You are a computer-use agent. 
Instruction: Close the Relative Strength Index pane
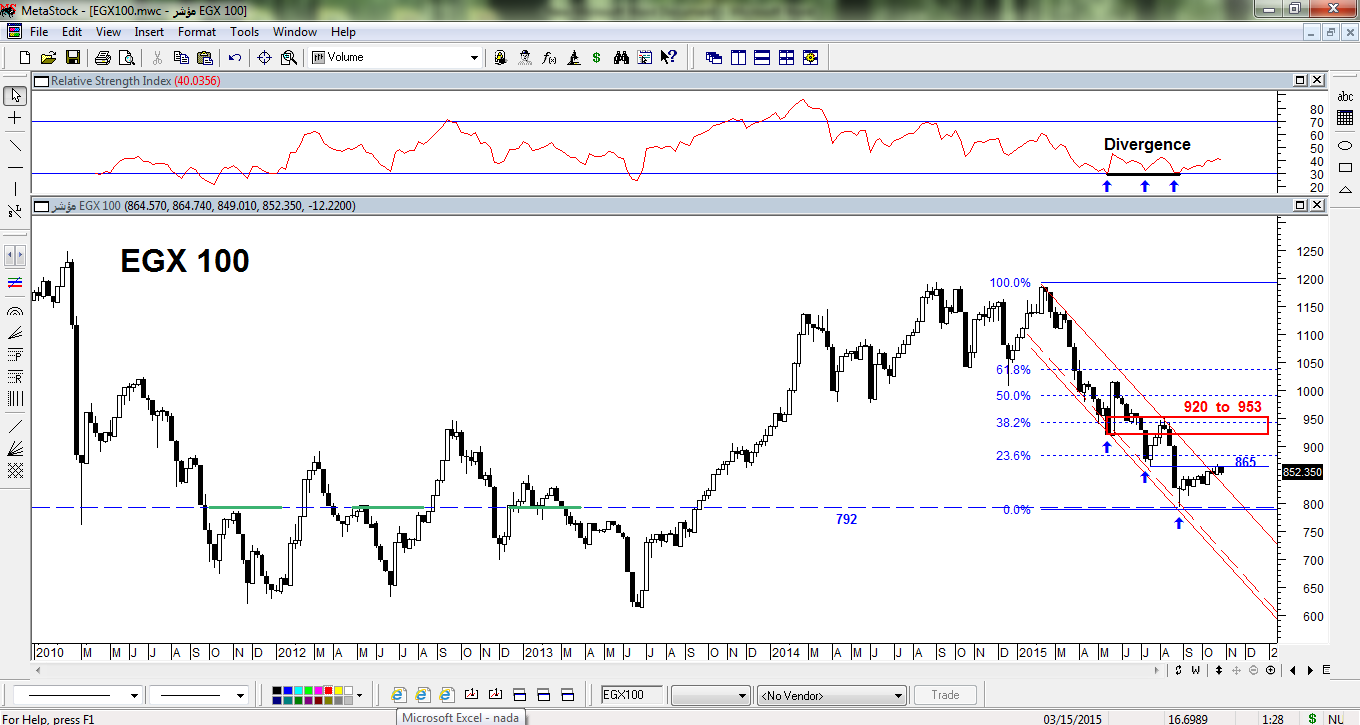1318,80
